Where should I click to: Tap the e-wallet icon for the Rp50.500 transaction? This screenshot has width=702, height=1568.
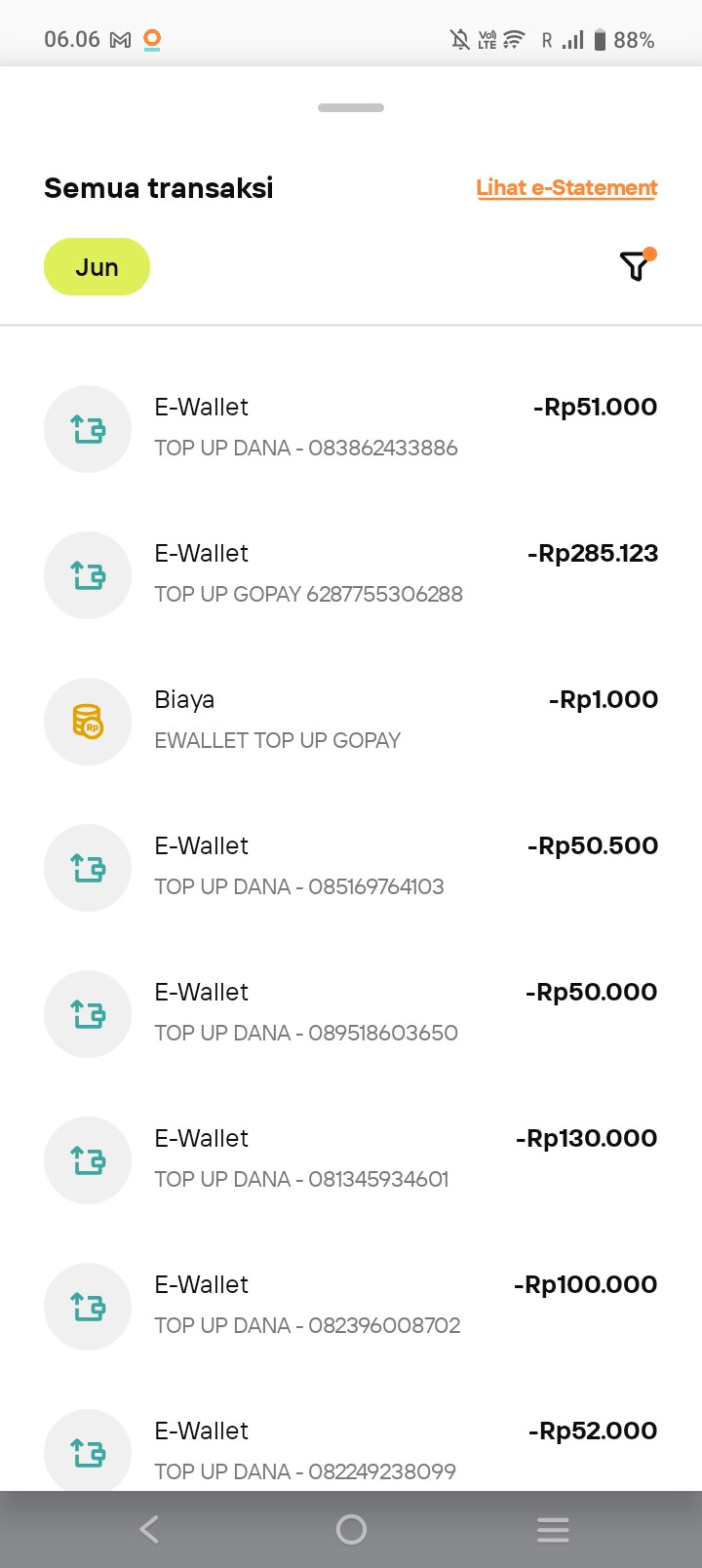[x=88, y=868]
